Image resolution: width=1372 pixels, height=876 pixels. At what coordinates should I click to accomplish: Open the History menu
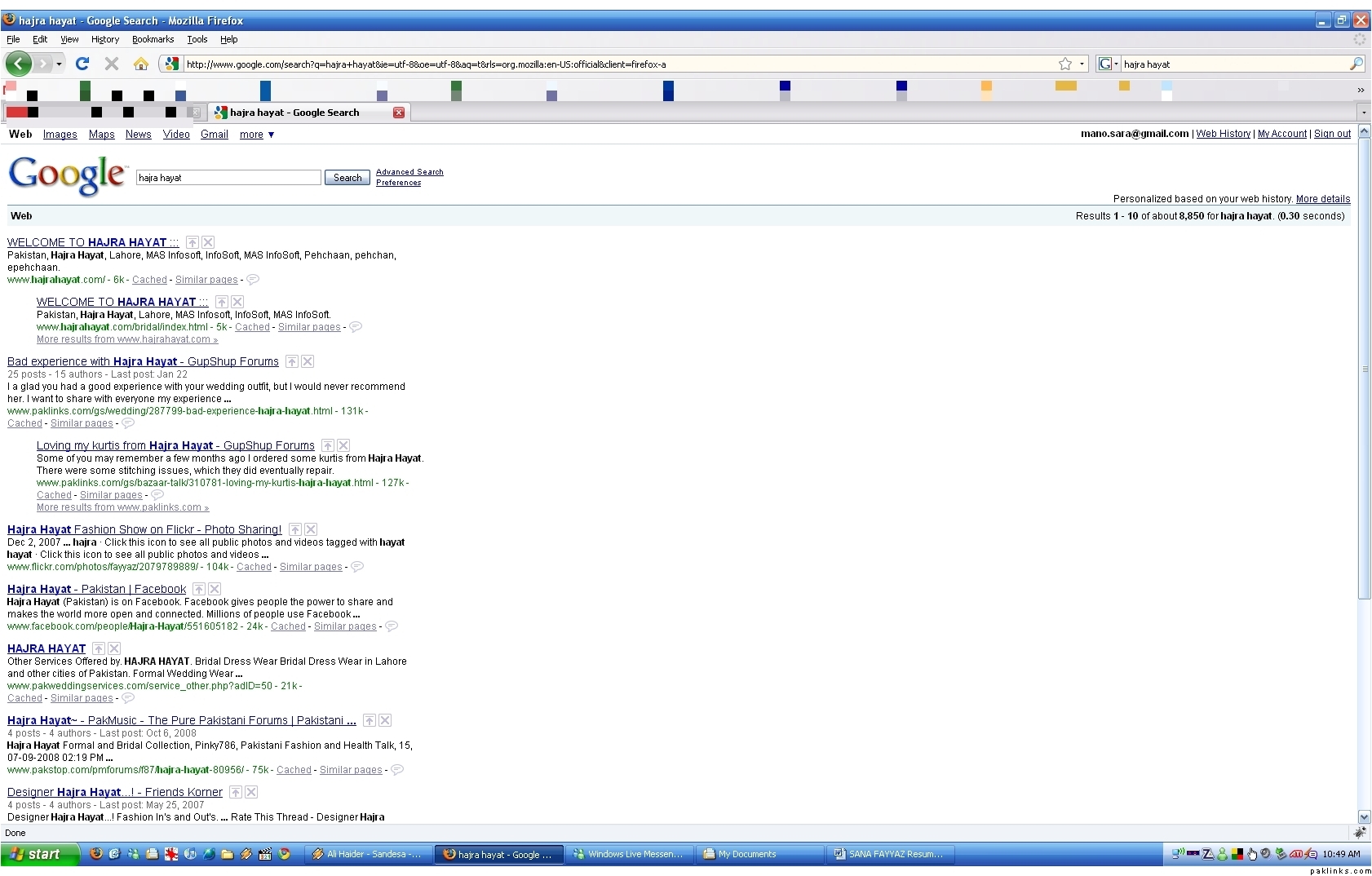[104, 39]
